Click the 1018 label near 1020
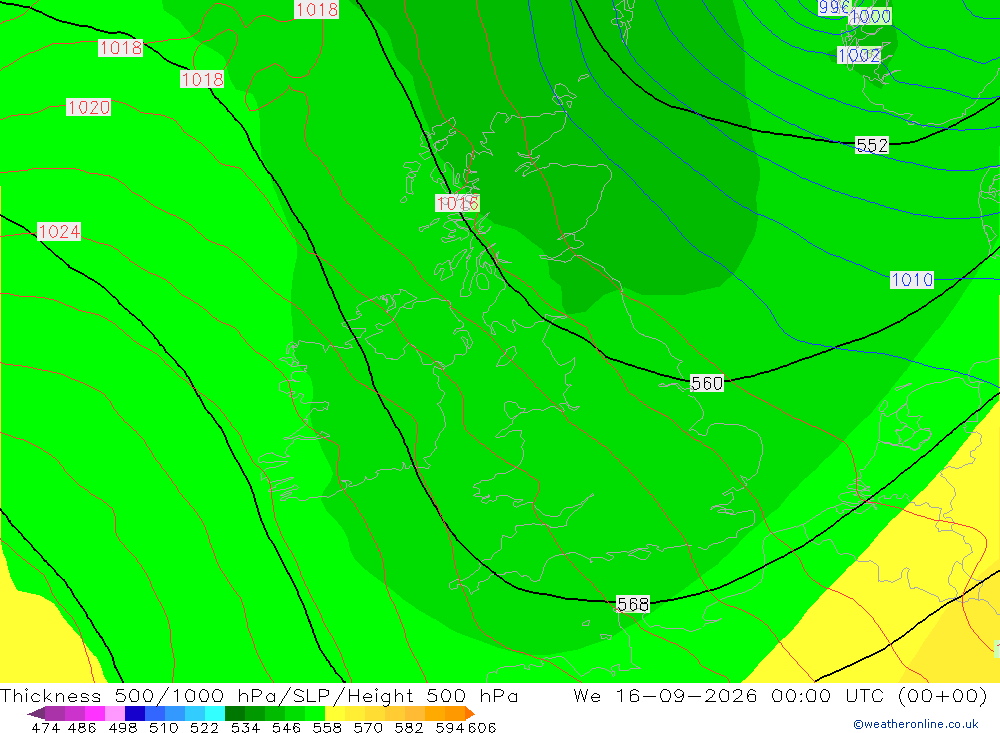 pos(121,48)
